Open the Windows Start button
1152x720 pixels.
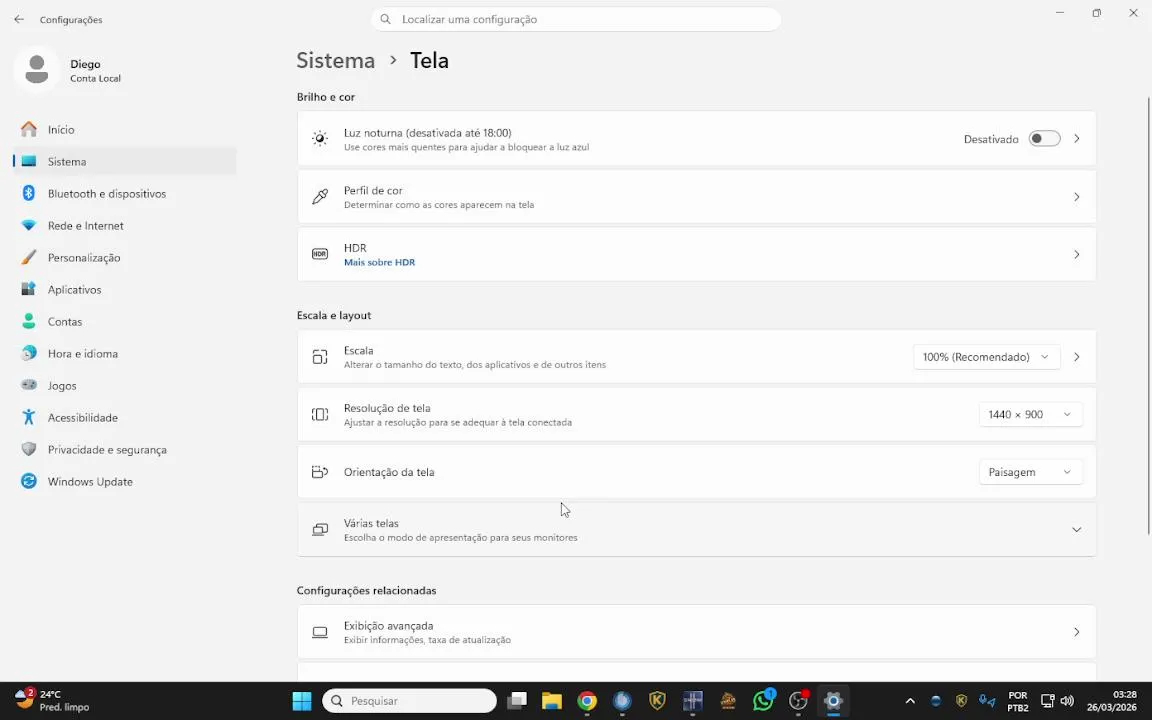point(302,701)
